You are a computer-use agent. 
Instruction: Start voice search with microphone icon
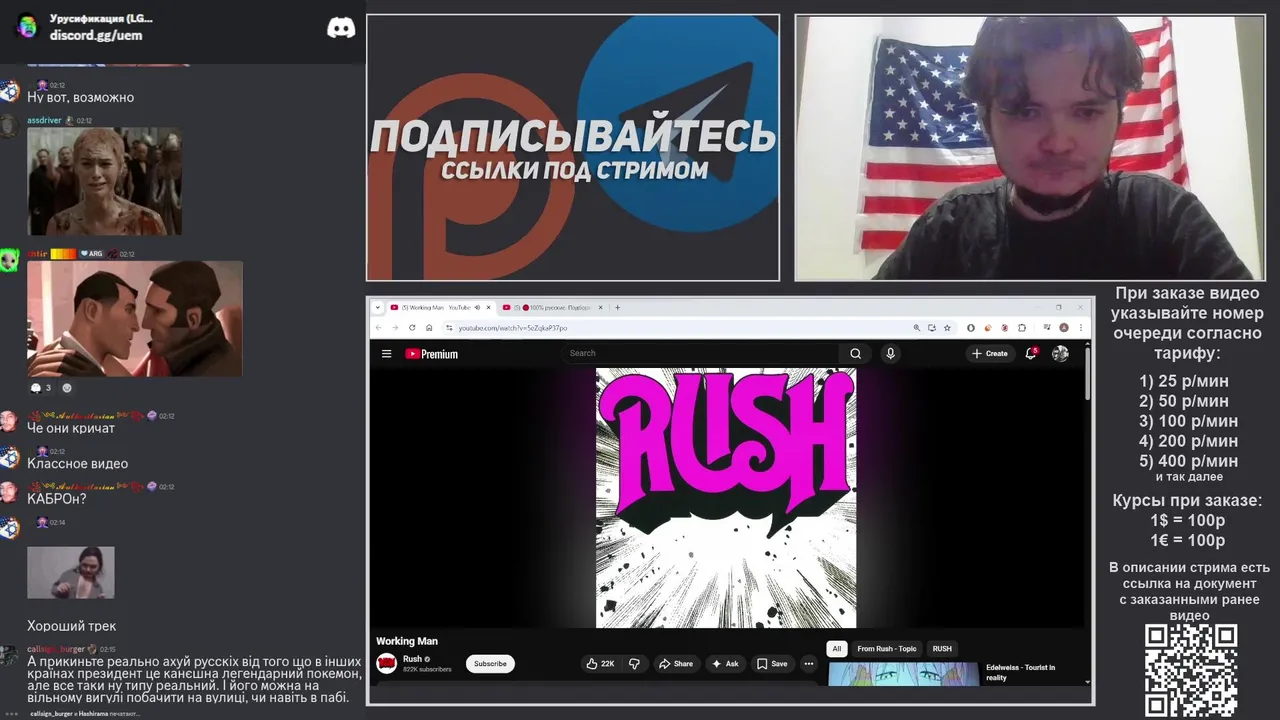coord(890,353)
